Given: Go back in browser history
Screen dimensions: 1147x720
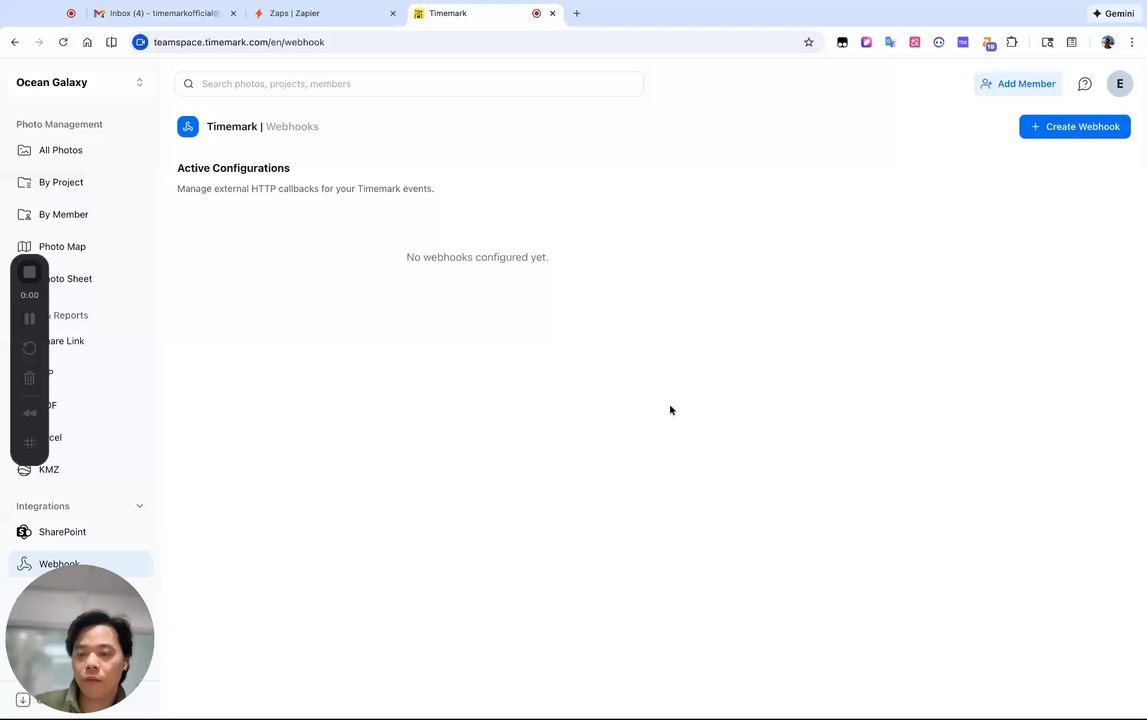Looking at the screenshot, I should [x=15, y=42].
